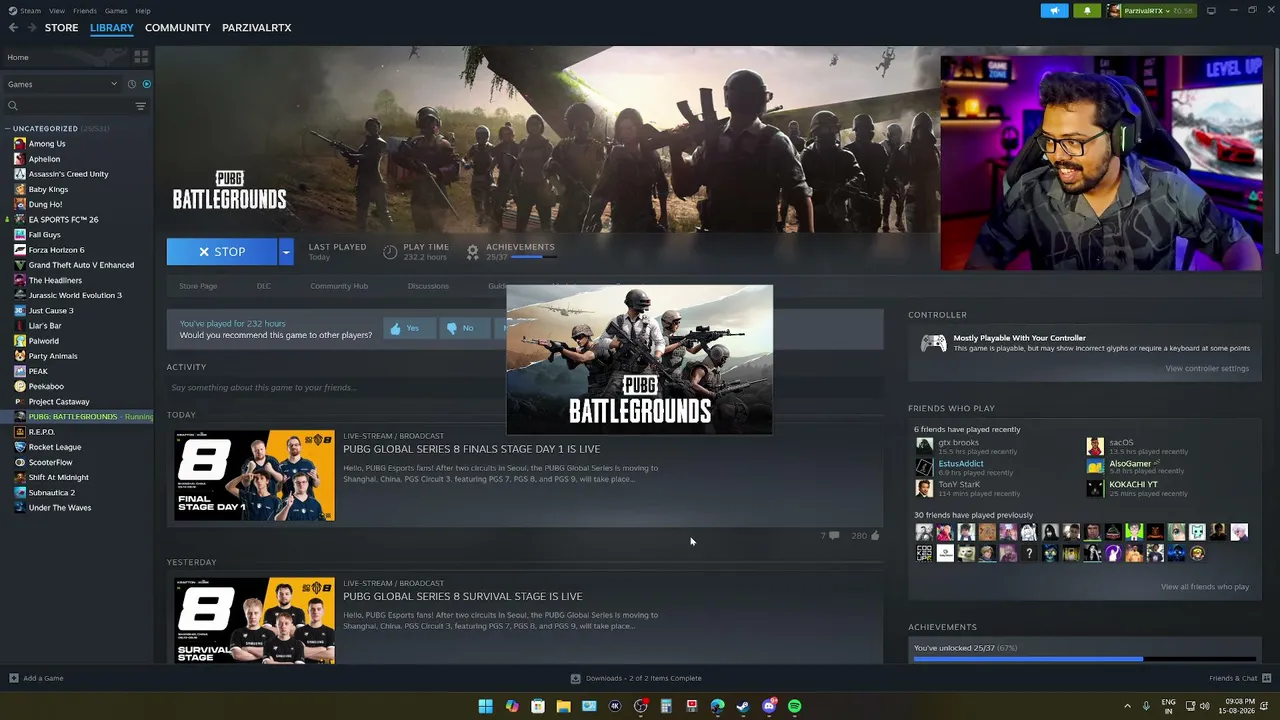Open PGS 8 Finals Stage Day 1 thumbnail
Screen dimensions: 1280x720
click(255, 476)
